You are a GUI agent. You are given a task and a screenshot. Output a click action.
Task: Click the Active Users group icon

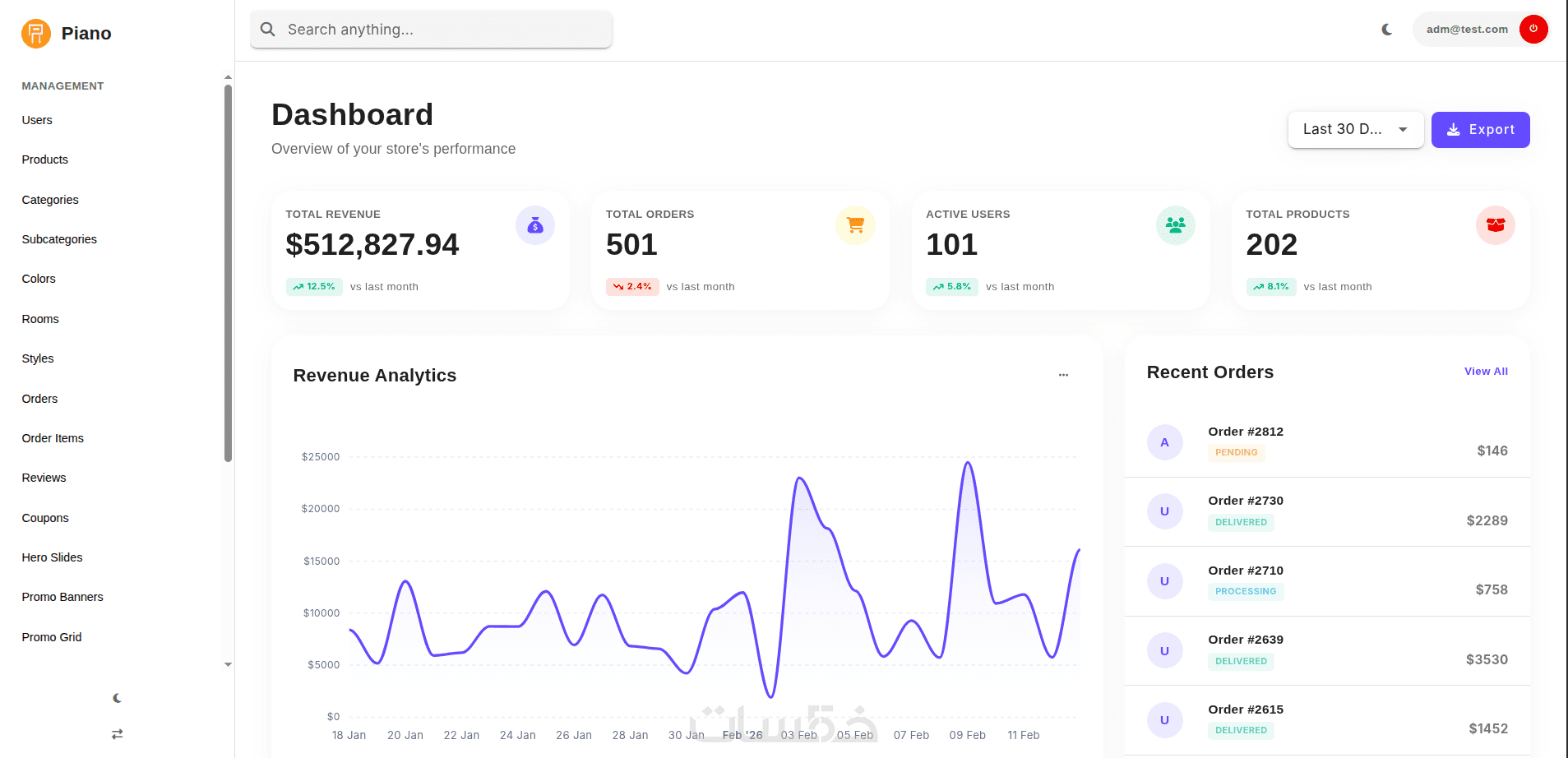(1176, 225)
